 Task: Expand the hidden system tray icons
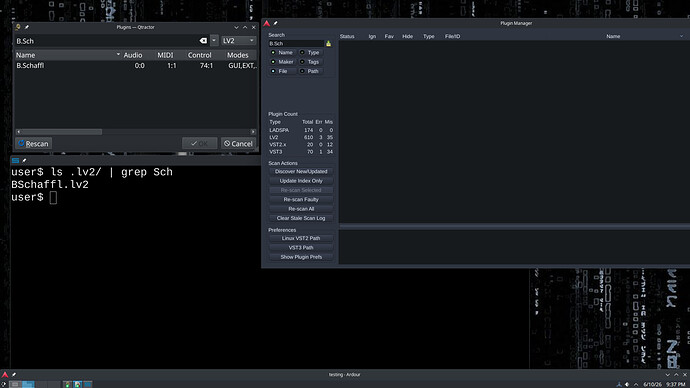[x=636, y=384]
